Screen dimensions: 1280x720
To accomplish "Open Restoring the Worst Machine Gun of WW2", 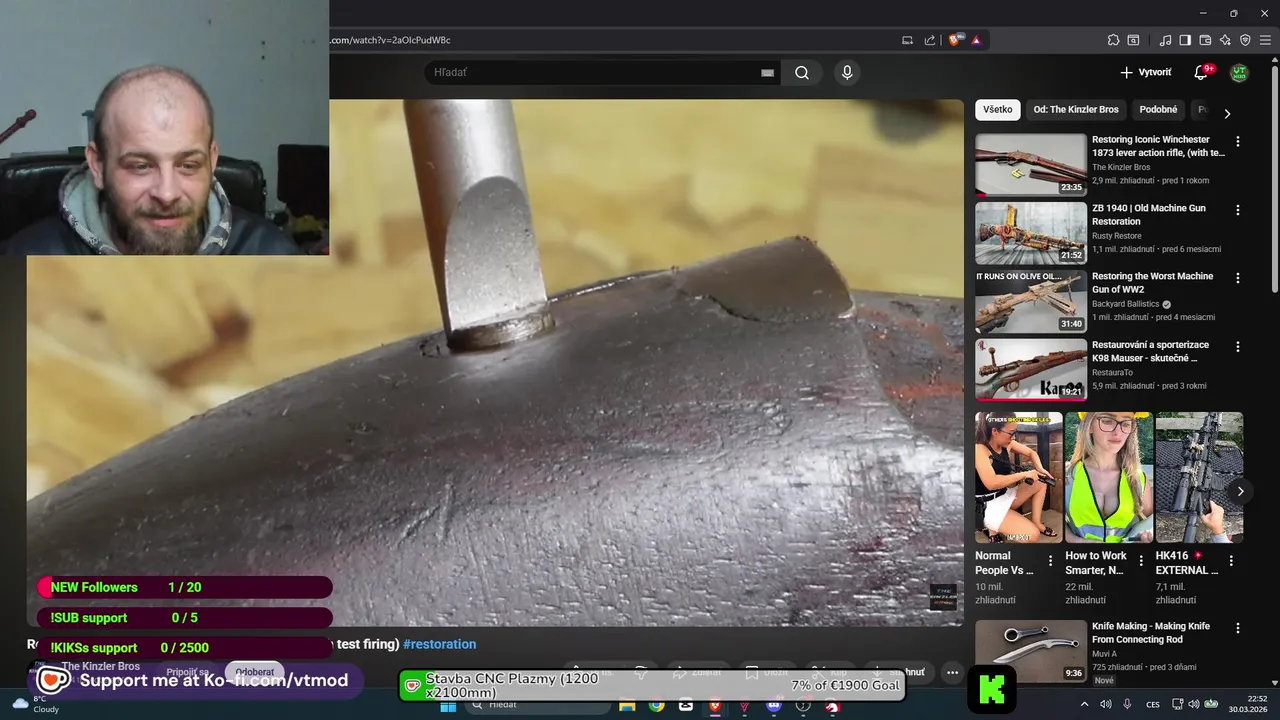I will tap(1152, 283).
